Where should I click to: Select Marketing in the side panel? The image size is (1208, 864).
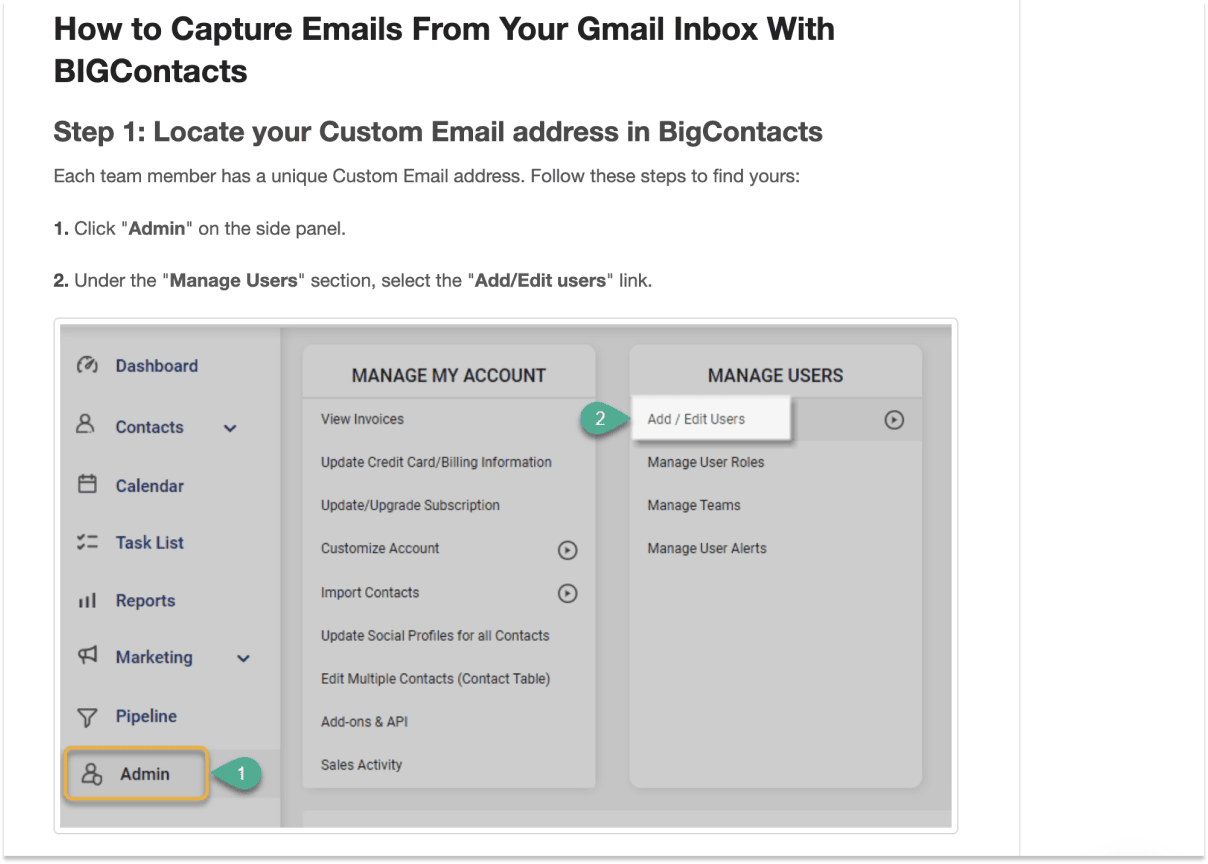pos(154,657)
